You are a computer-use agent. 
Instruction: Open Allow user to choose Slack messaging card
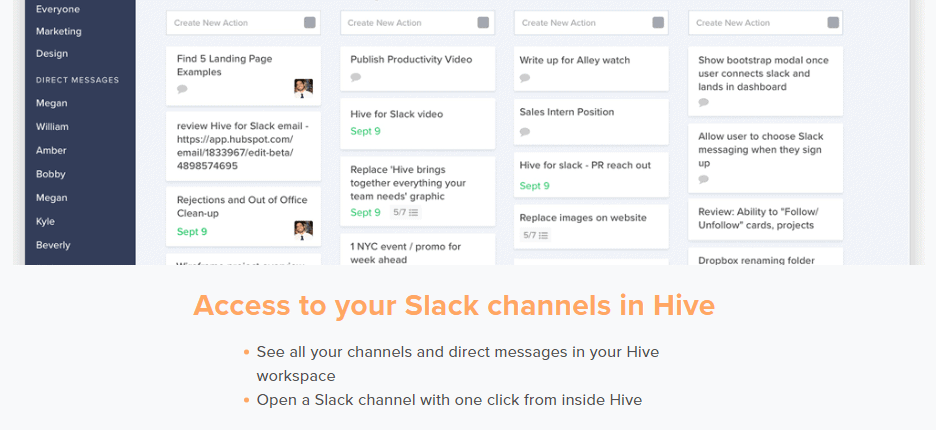tap(765, 158)
